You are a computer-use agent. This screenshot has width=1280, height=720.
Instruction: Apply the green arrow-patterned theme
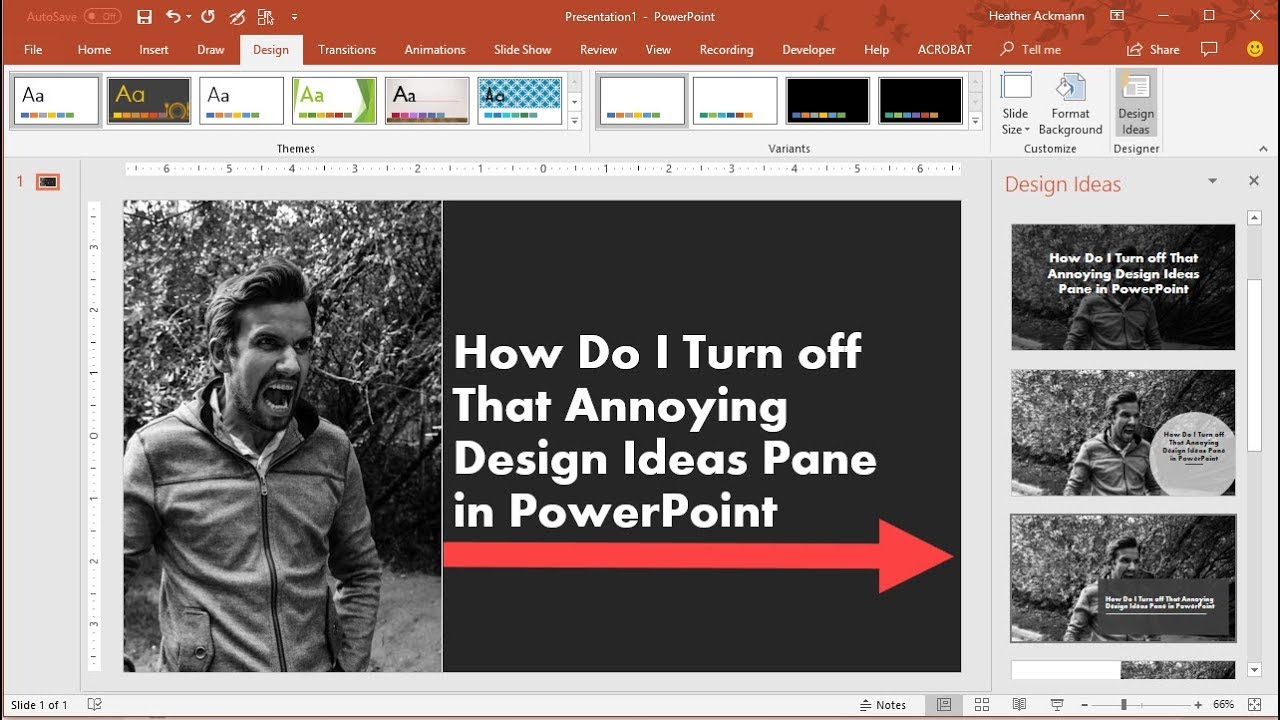[x=334, y=101]
